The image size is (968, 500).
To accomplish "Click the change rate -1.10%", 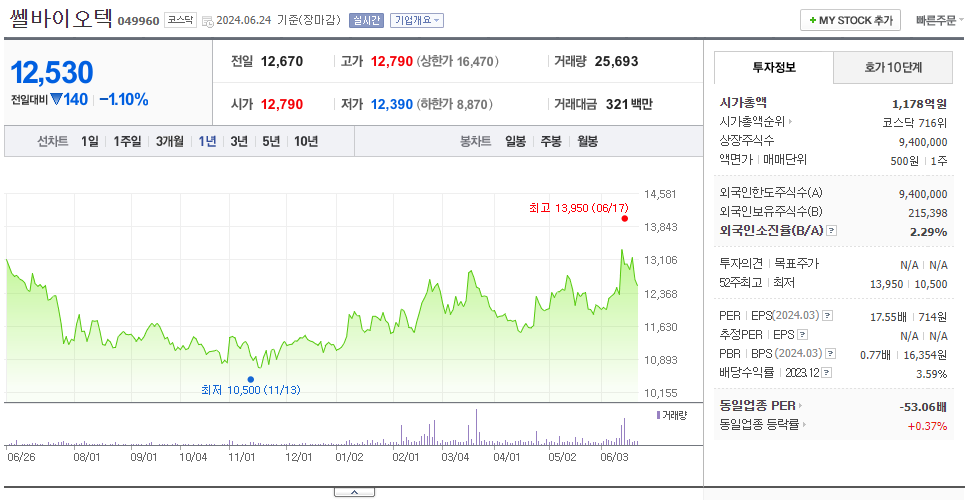I will [123, 99].
